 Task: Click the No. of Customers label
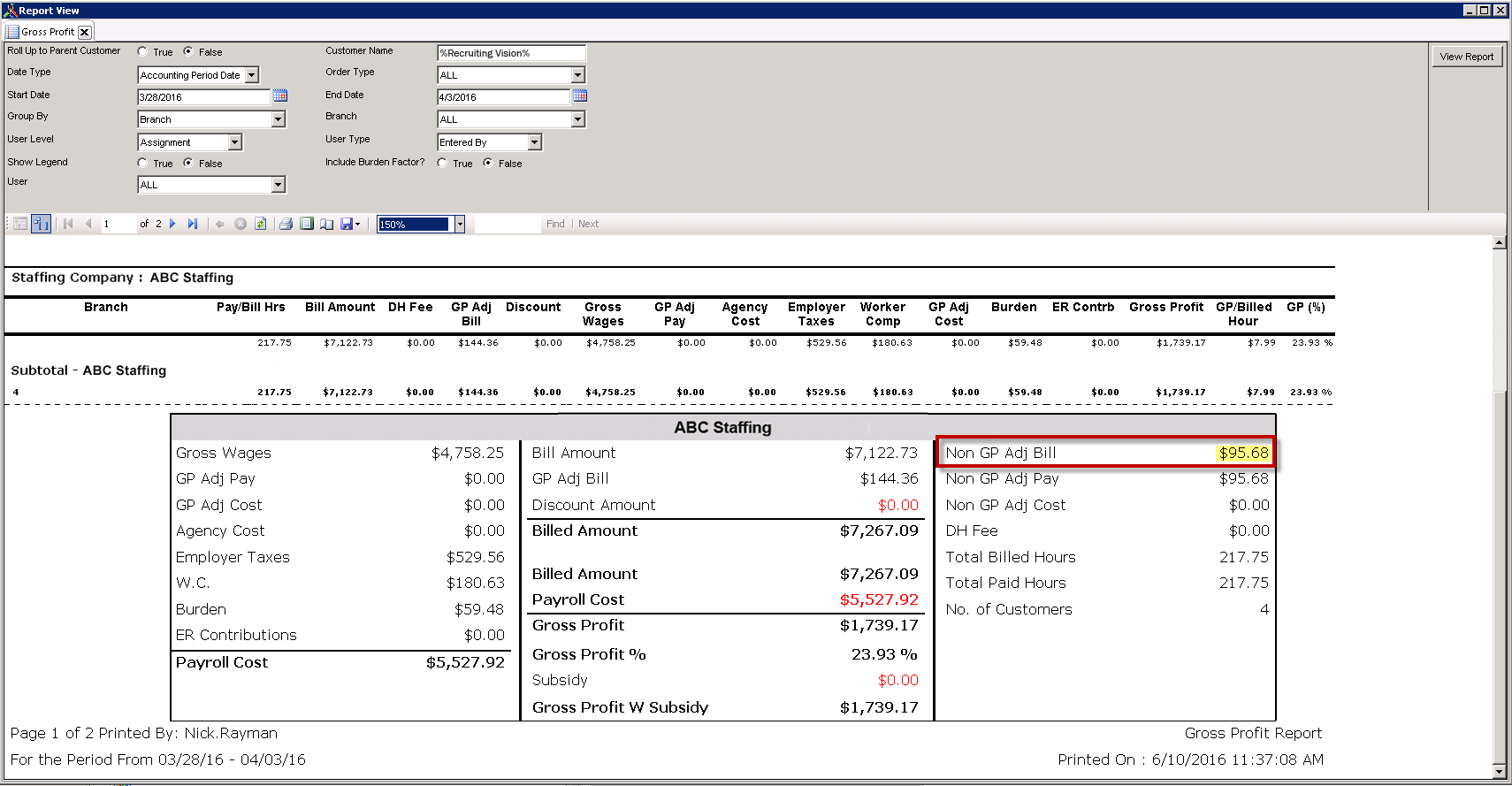(1008, 609)
